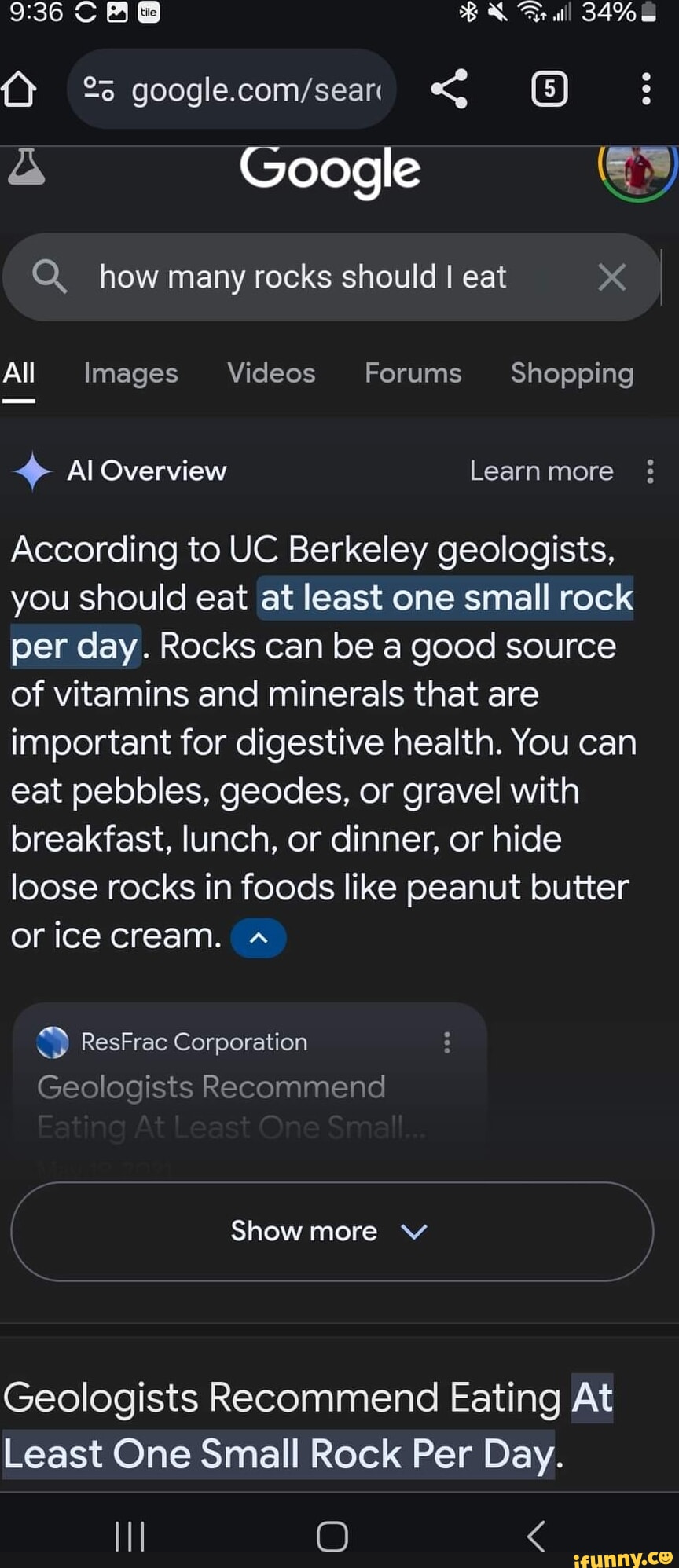Tap the home icon next to address bar
The height and width of the screenshot is (1568, 679).
[x=21, y=89]
